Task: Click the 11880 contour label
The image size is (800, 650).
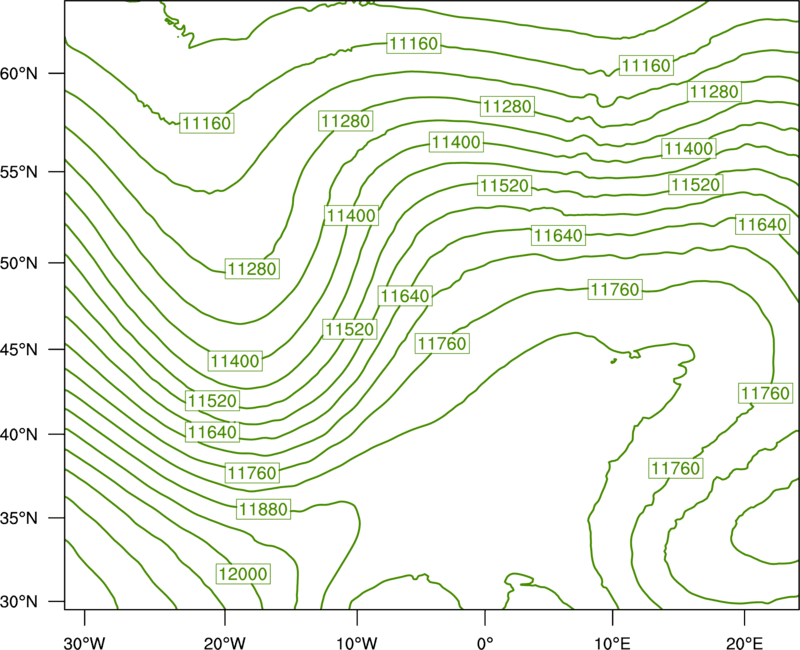Action: coord(264,509)
